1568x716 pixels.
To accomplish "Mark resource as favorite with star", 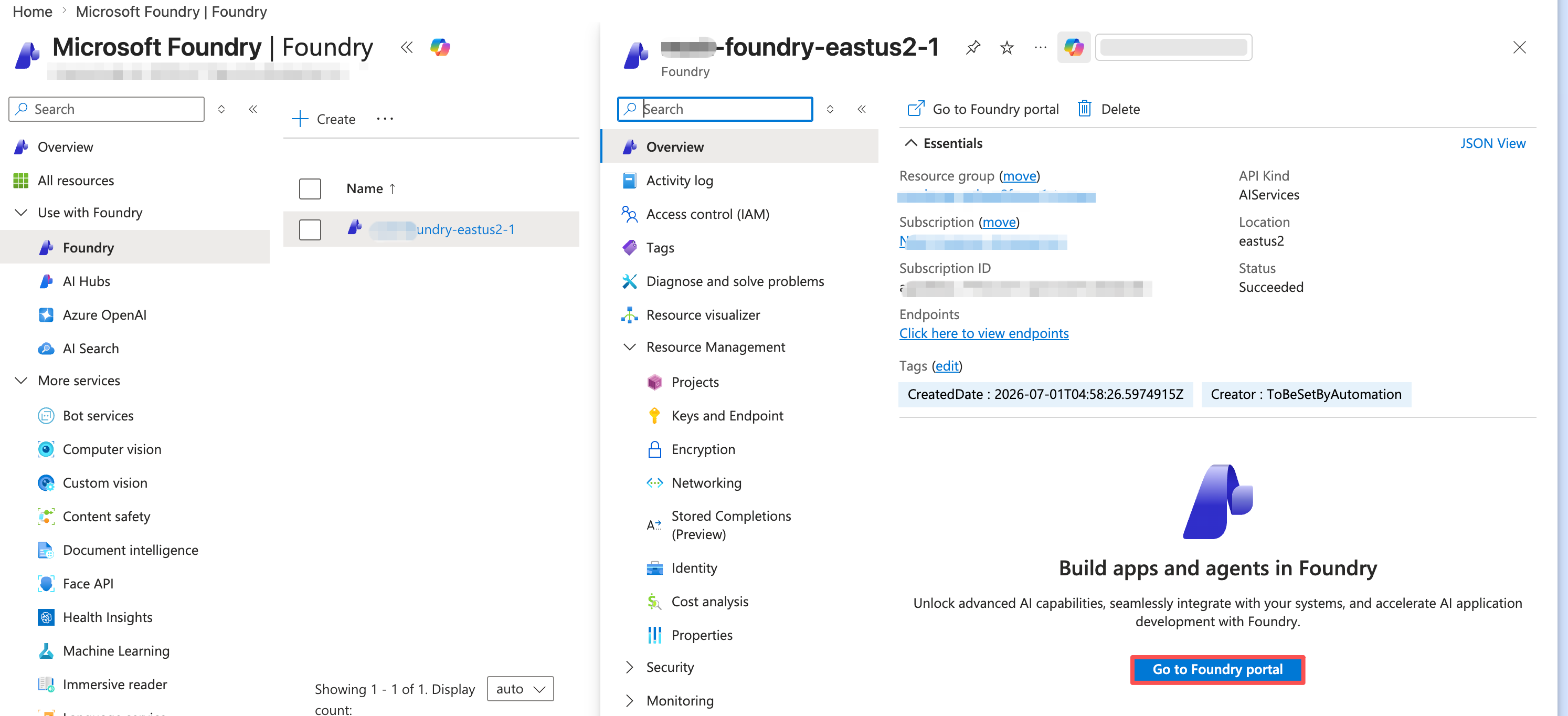I will pos(1007,47).
